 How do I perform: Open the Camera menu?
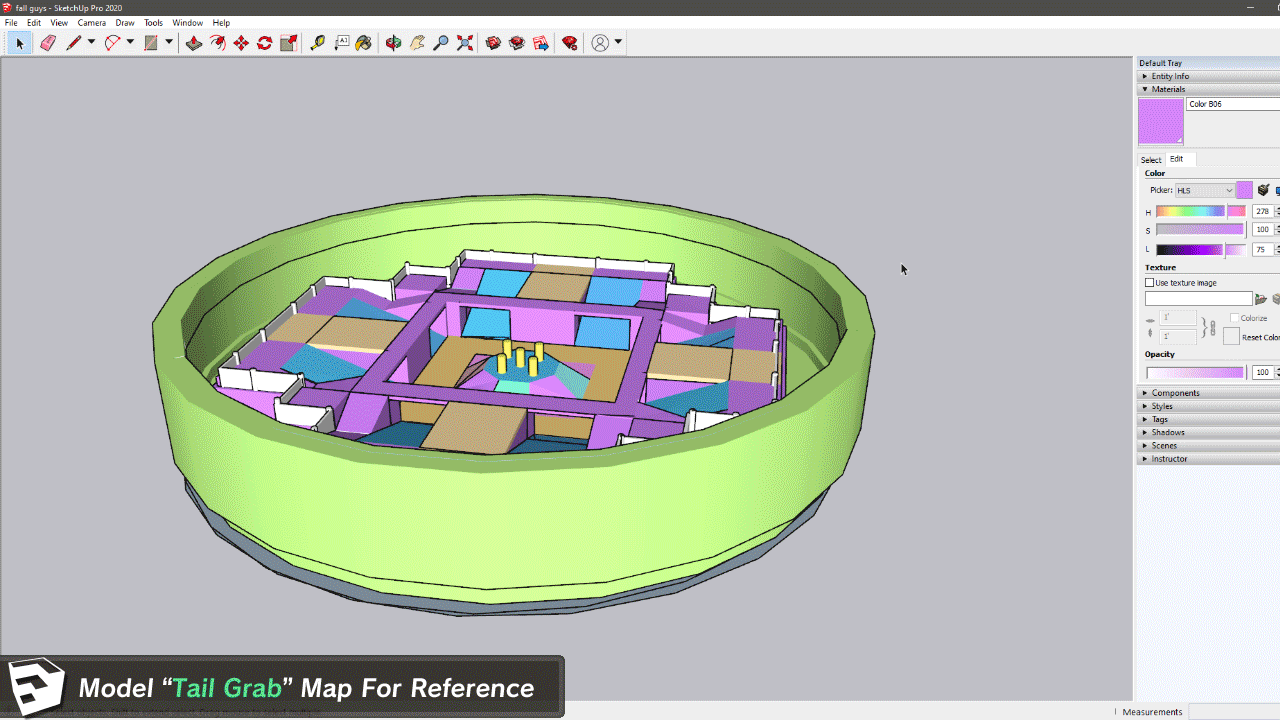point(91,22)
